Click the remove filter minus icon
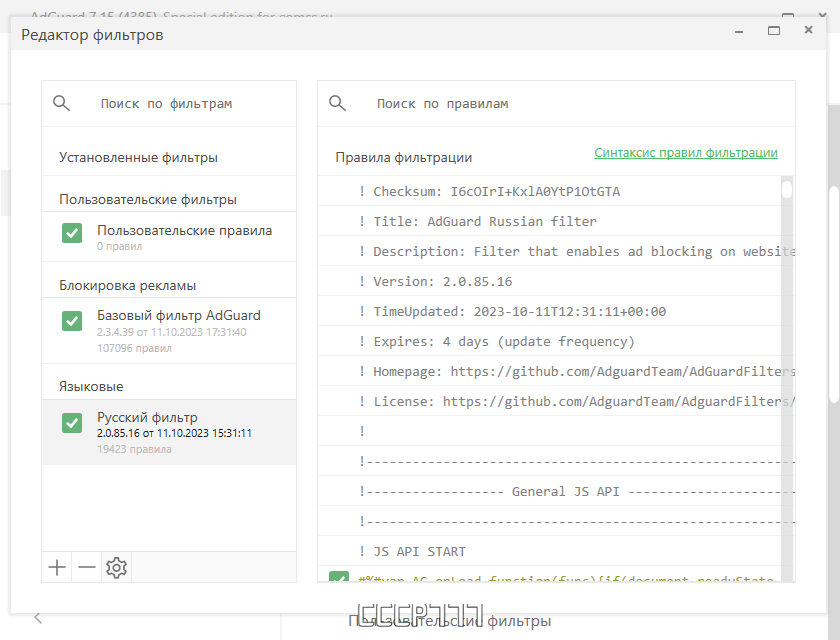Viewport: 840px width, 640px height. coord(86,567)
